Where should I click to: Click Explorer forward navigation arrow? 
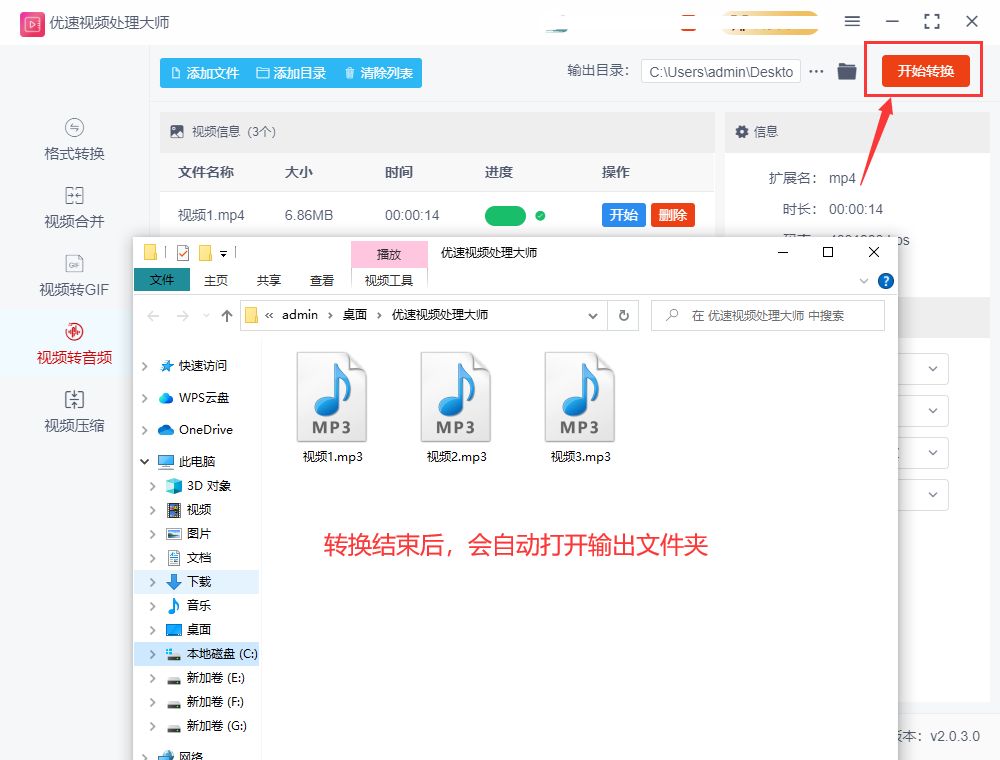[182, 316]
